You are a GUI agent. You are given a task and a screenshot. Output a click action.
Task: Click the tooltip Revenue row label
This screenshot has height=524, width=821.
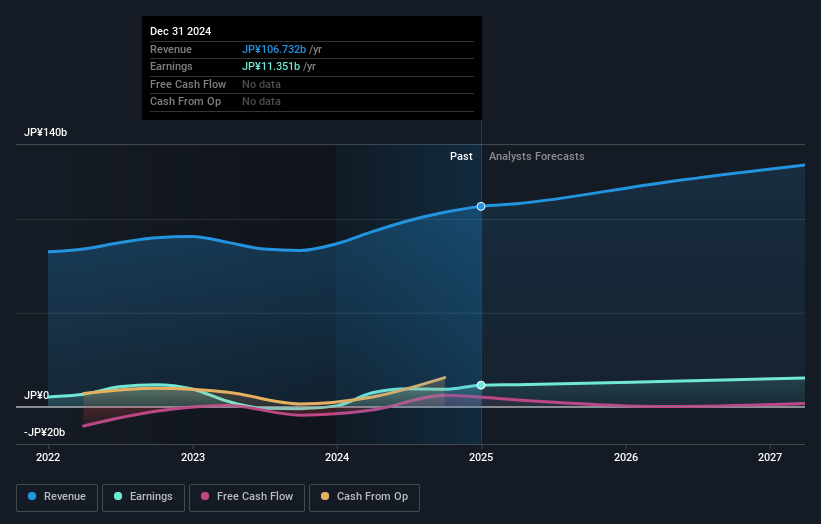[171, 49]
